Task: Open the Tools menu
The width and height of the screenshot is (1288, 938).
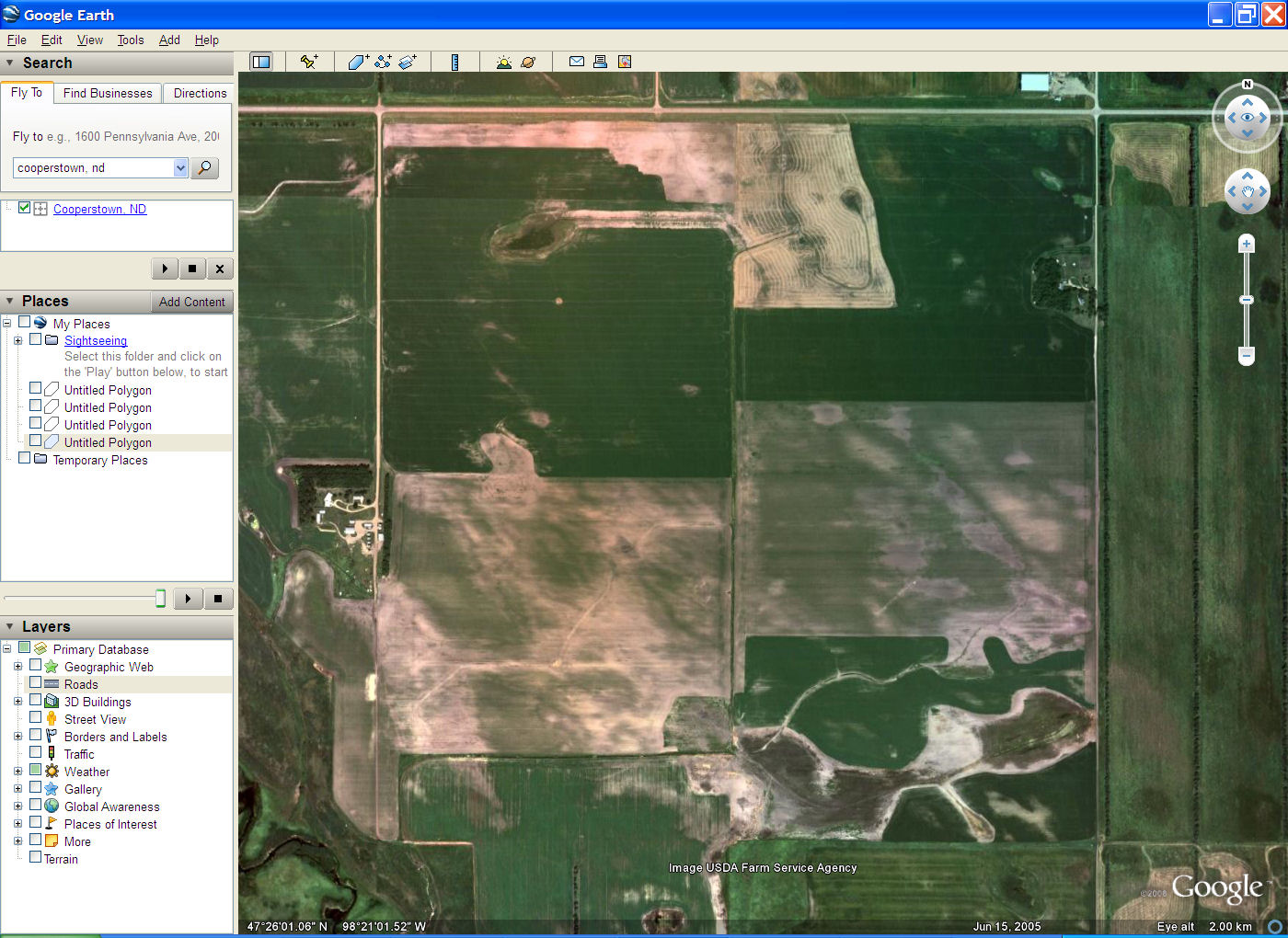Action: point(131,40)
